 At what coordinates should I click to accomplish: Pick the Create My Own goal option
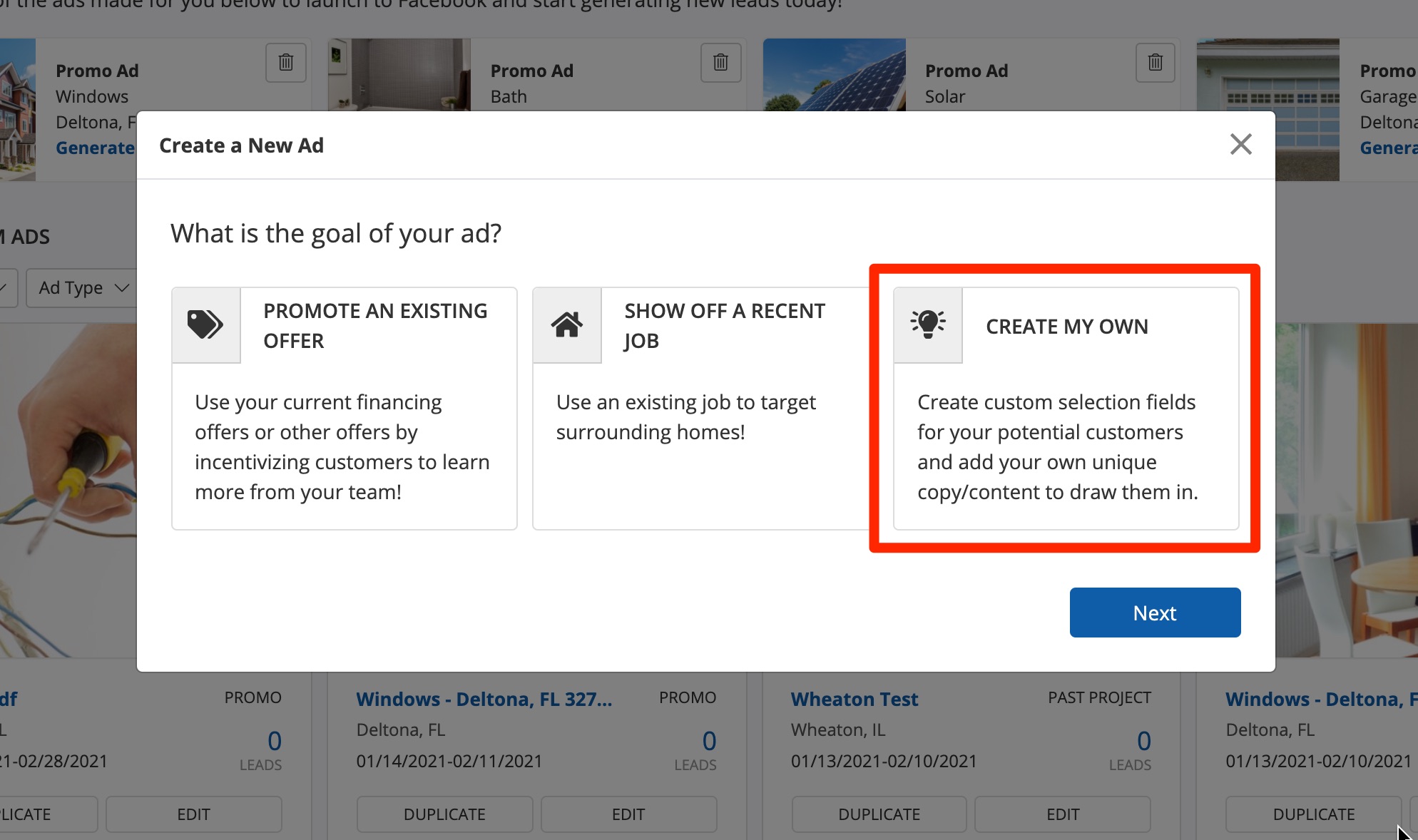pos(1066,408)
